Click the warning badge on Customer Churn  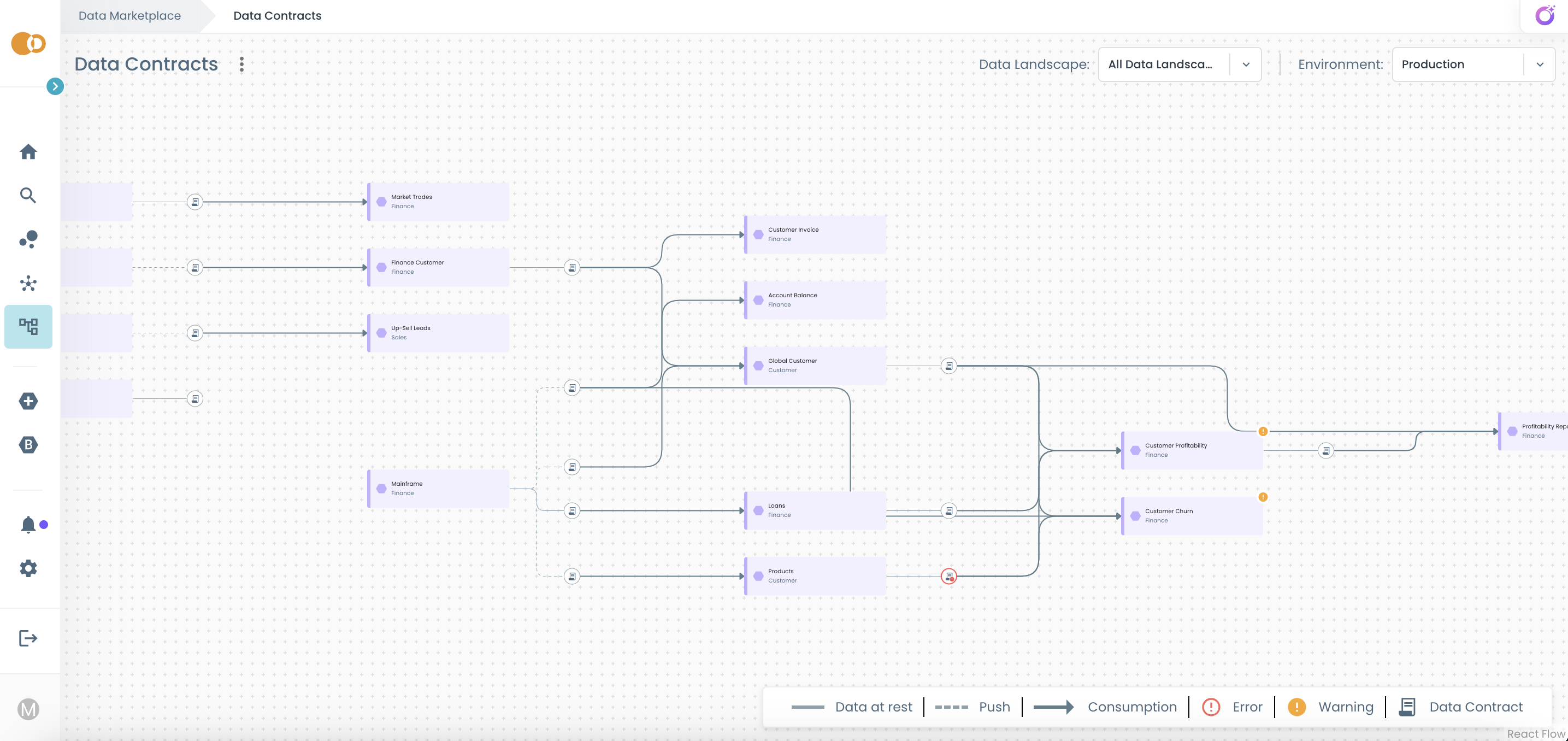pos(1263,497)
